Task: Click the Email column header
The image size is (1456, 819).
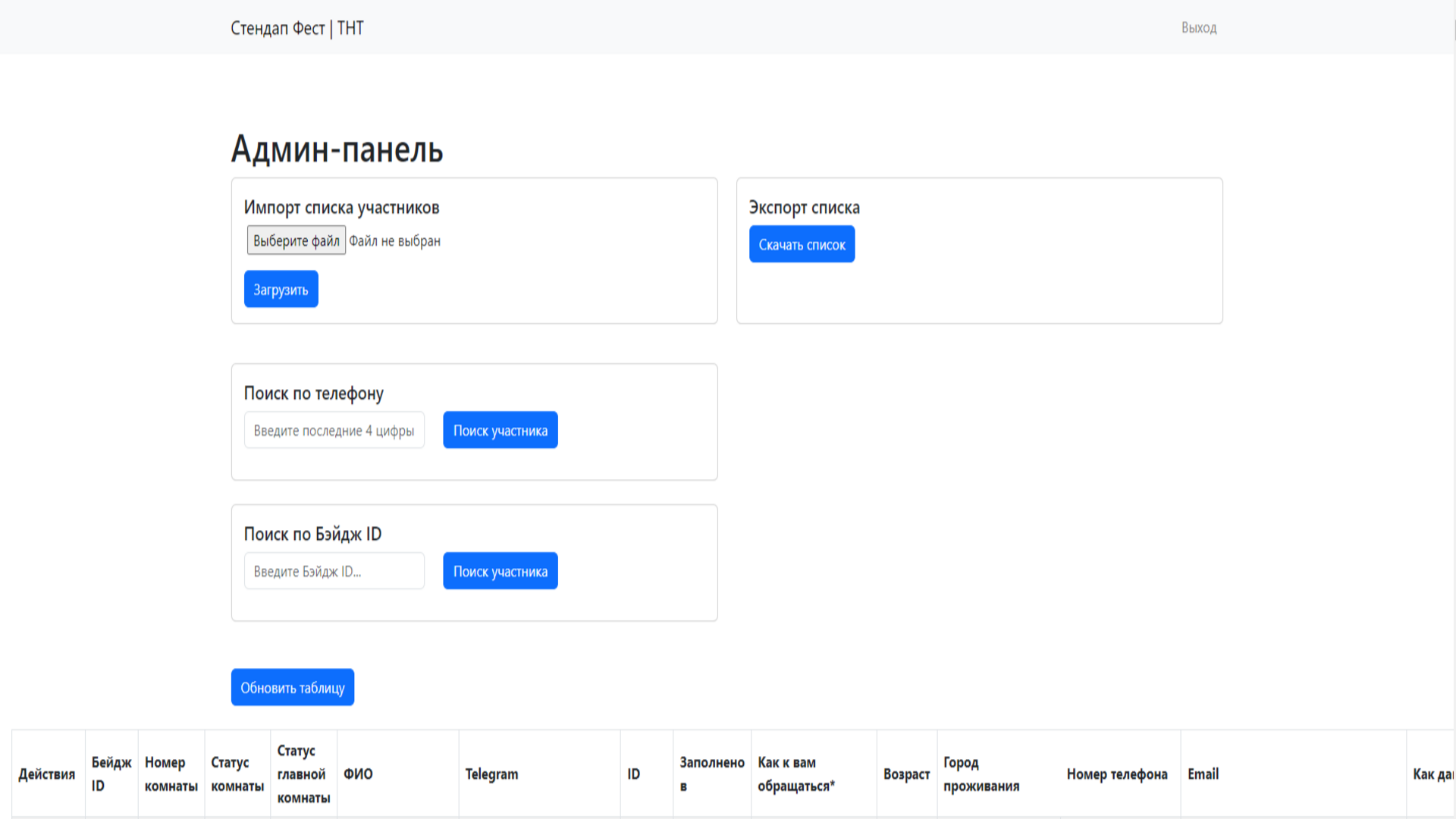Action: (x=1203, y=774)
